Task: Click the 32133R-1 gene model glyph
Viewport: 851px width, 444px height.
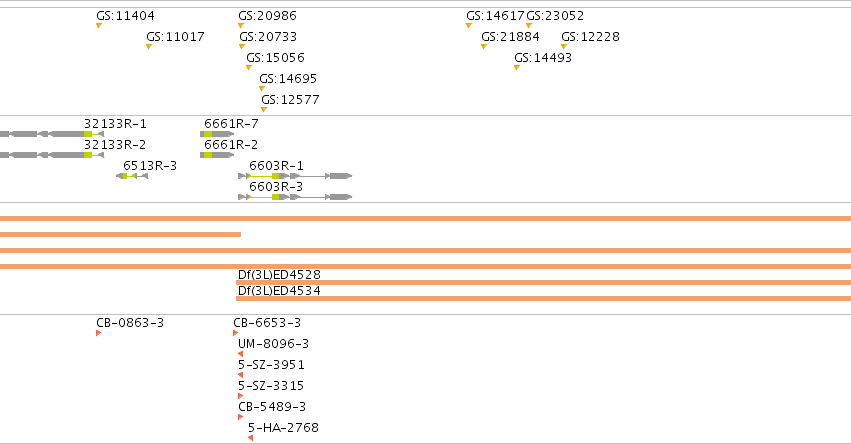Action: point(52,134)
